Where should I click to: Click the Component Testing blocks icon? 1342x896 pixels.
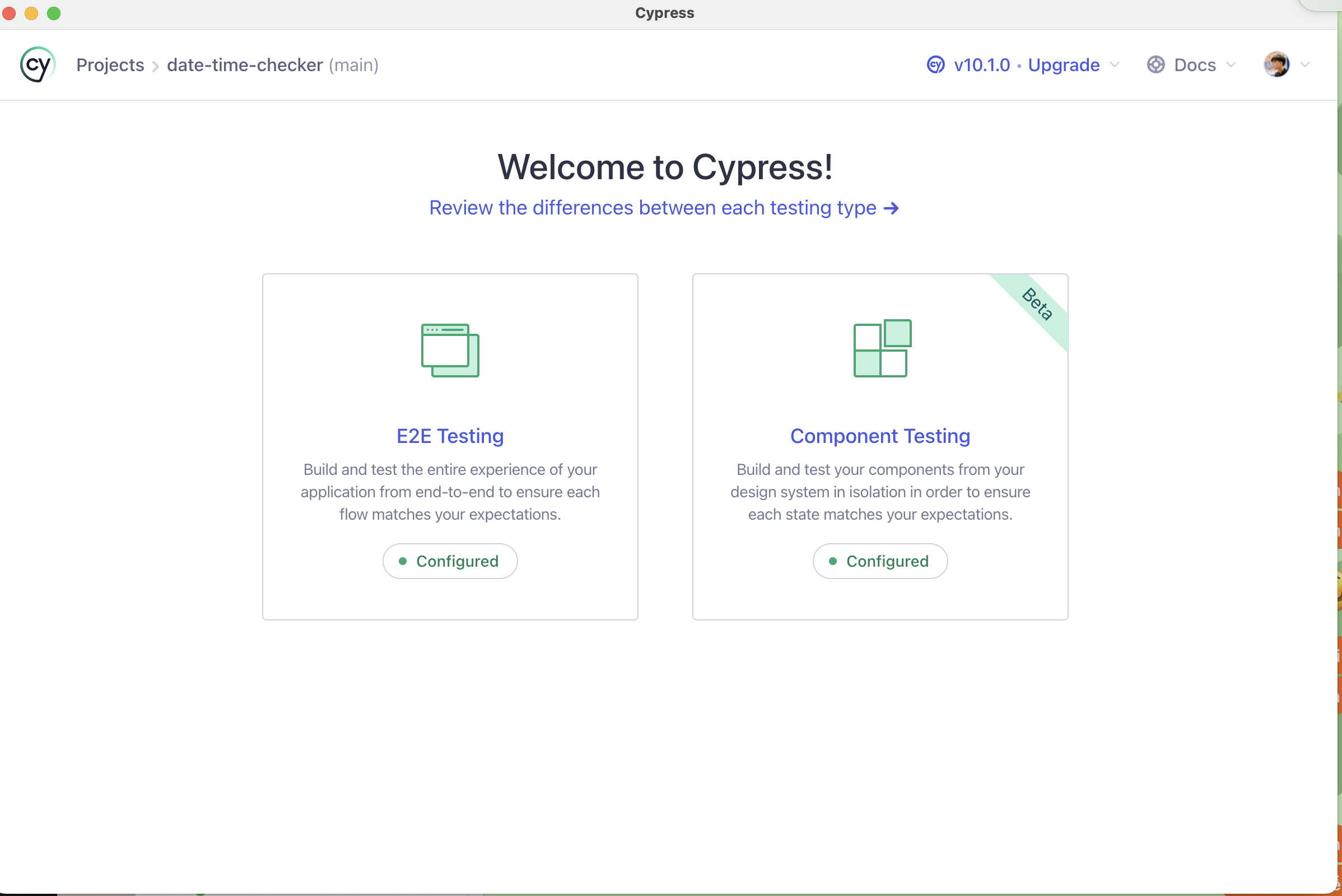tap(882, 348)
